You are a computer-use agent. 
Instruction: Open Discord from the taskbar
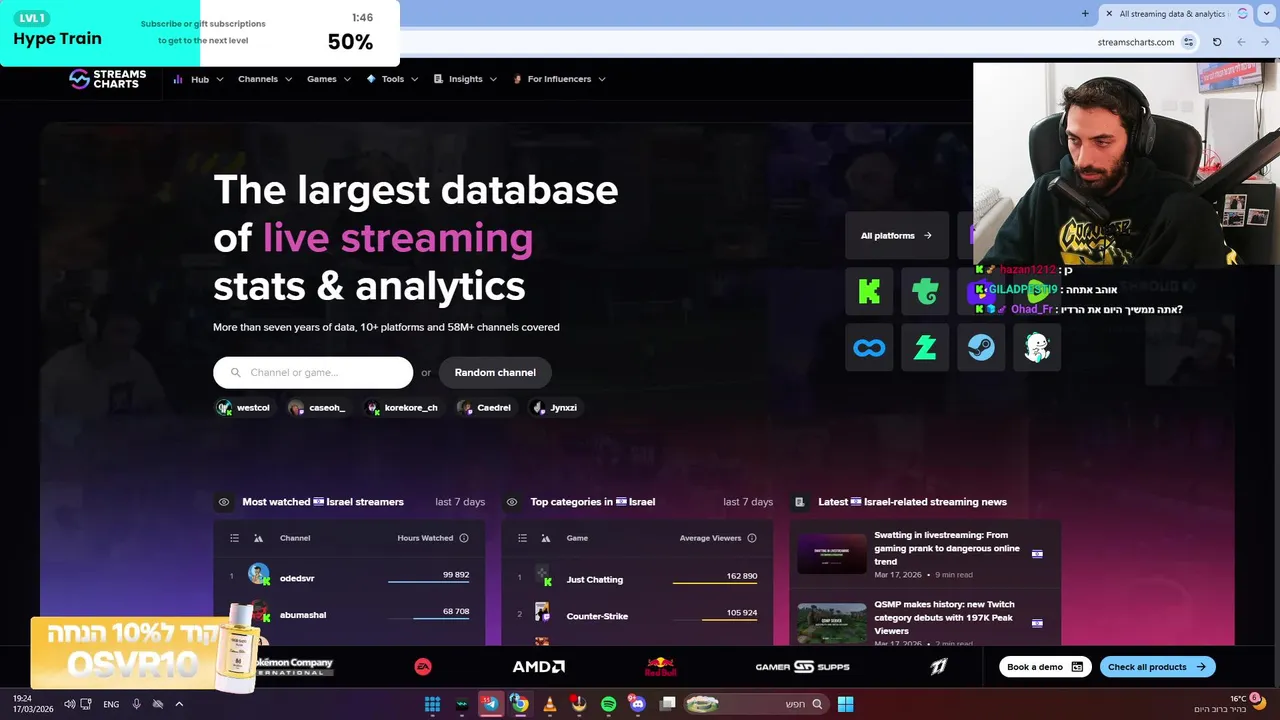point(638,704)
